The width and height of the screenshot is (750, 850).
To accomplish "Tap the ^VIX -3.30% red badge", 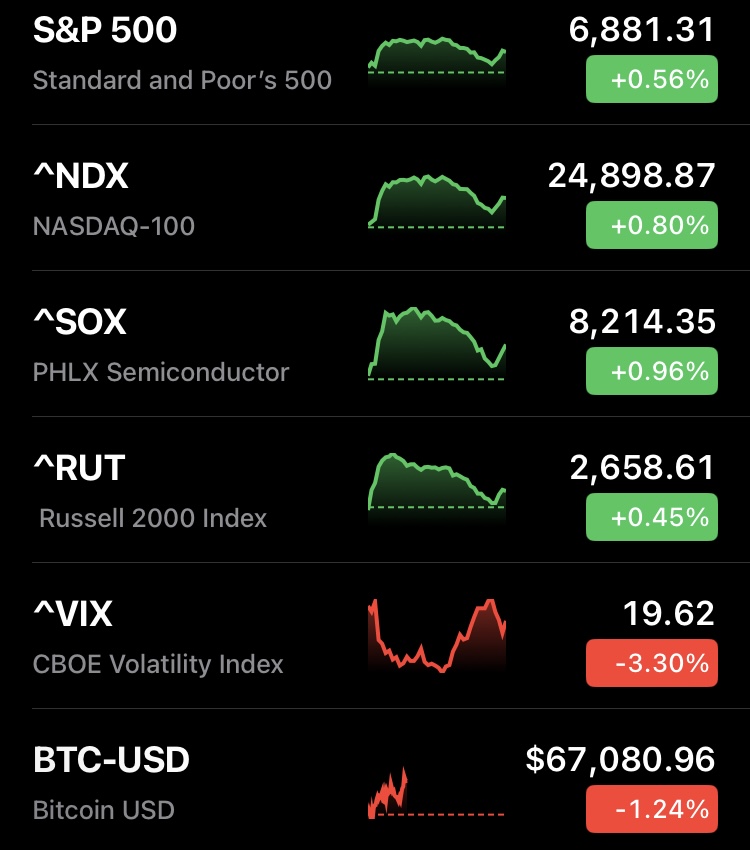I will click(x=651, y=662).
